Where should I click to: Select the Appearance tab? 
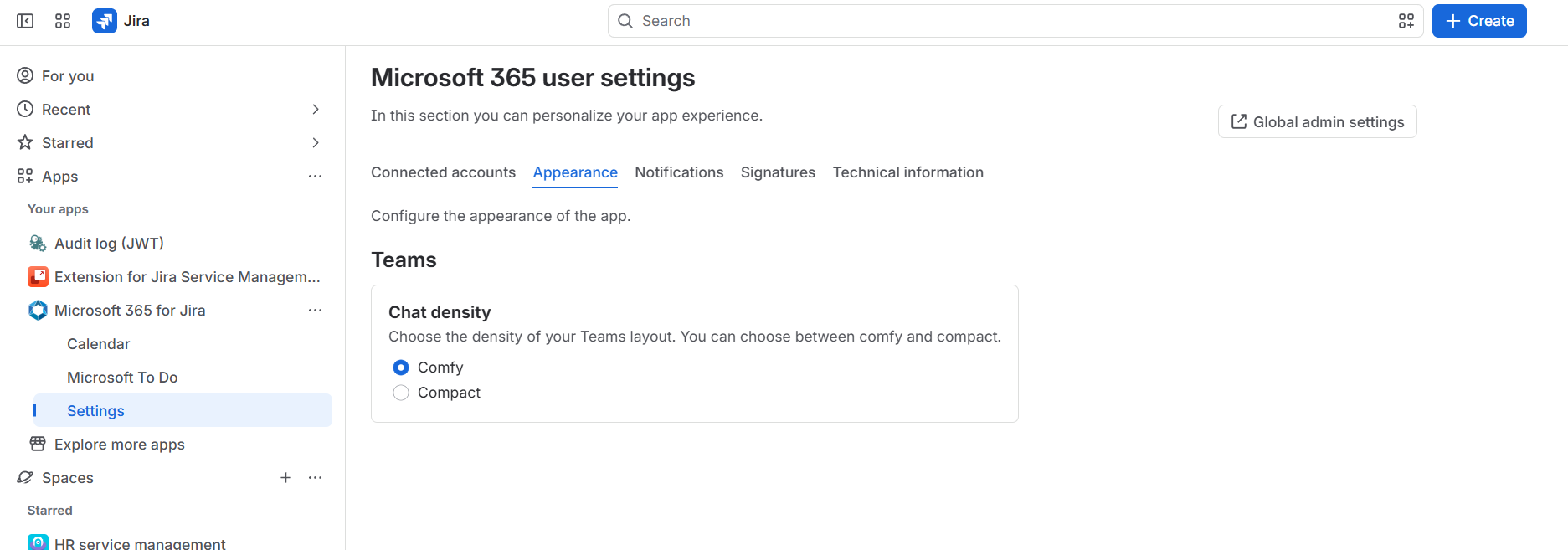click(575, 172)
